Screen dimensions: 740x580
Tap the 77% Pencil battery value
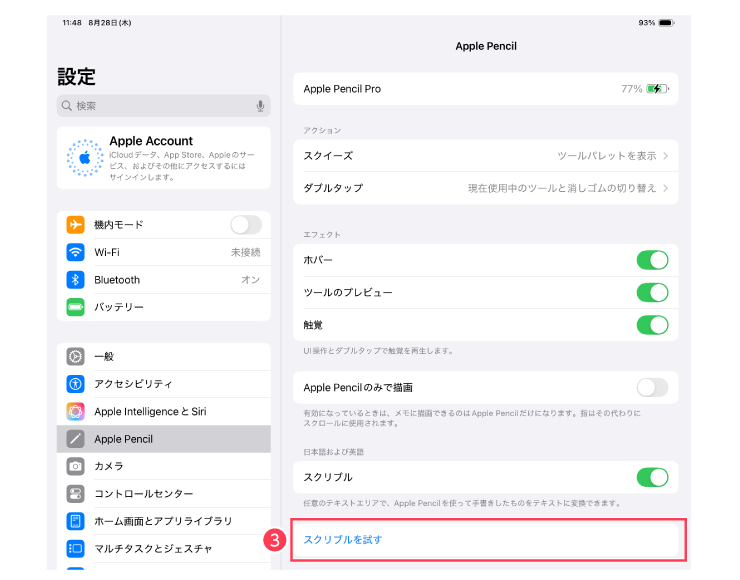(x=631, y=89)
